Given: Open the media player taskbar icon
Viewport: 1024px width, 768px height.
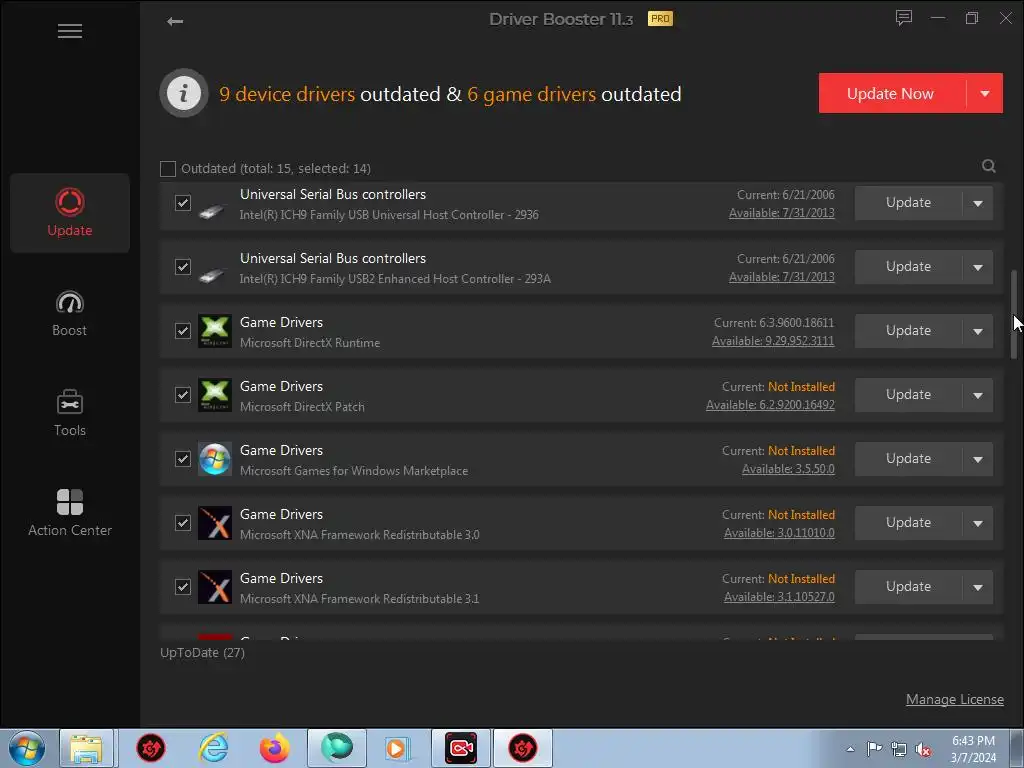Looking at the screenshot, I should click(x=396, y=748).
